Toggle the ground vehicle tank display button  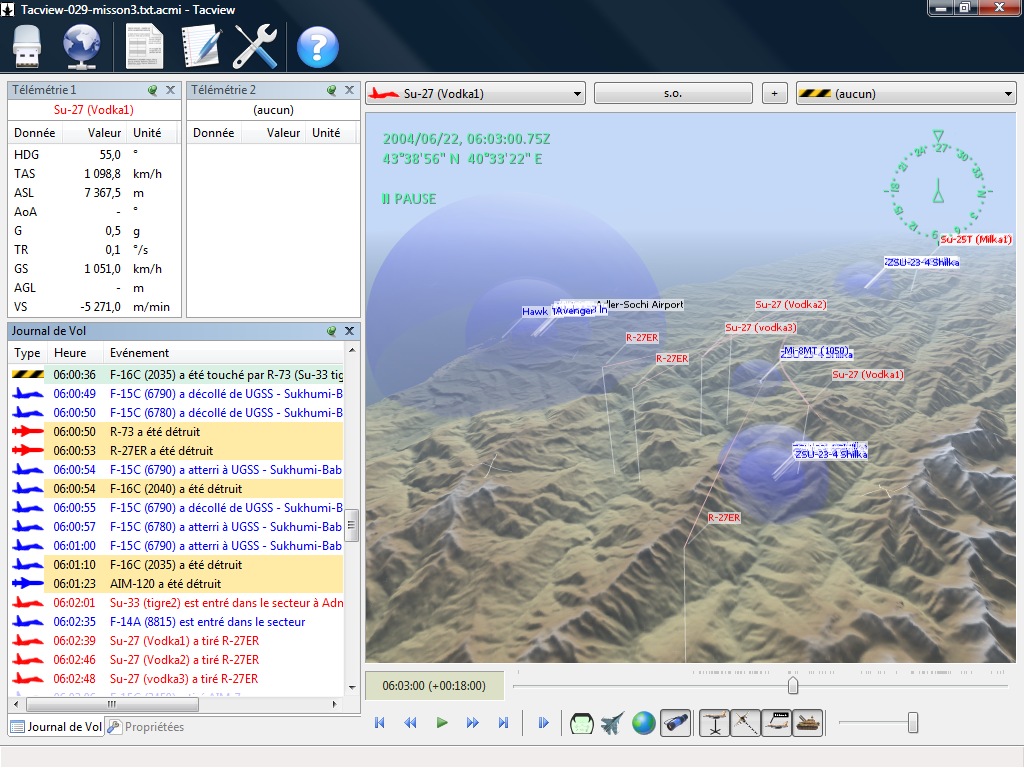pos(808,723)
